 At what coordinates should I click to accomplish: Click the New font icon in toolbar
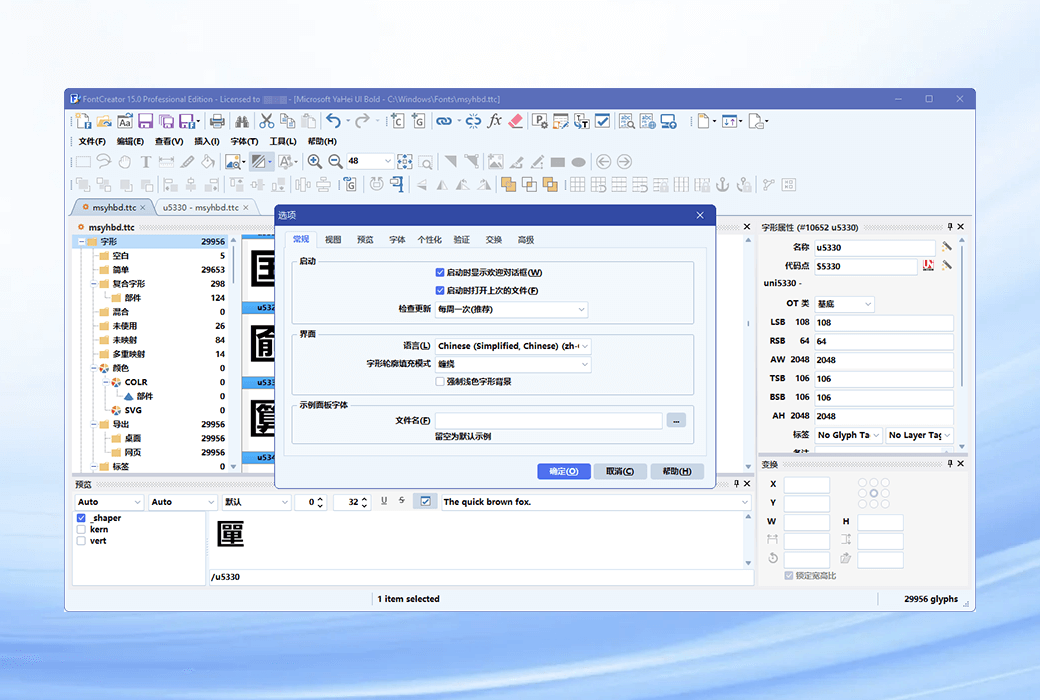(x=83, y=121)
